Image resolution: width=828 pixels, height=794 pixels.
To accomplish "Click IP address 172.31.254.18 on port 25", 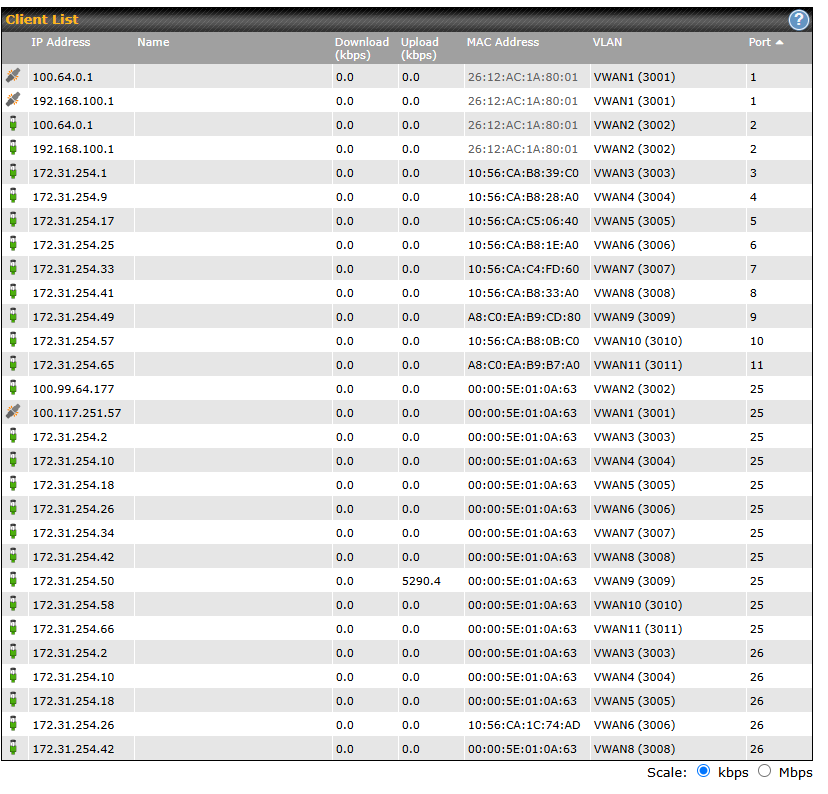I will pyautogui.click(x=73, y=485).
